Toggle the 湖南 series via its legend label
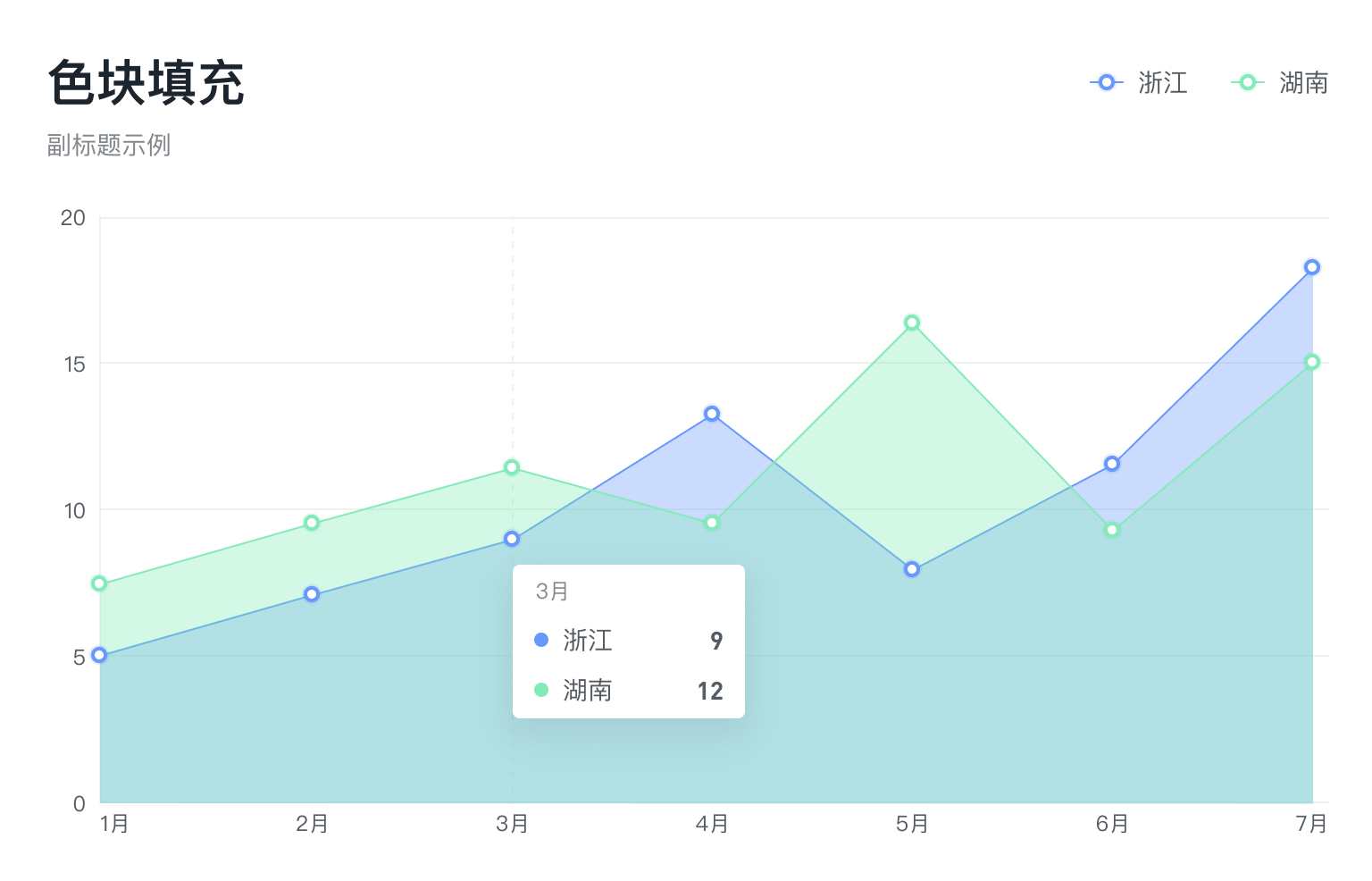1372x881 pixels. pos(1304,83)
